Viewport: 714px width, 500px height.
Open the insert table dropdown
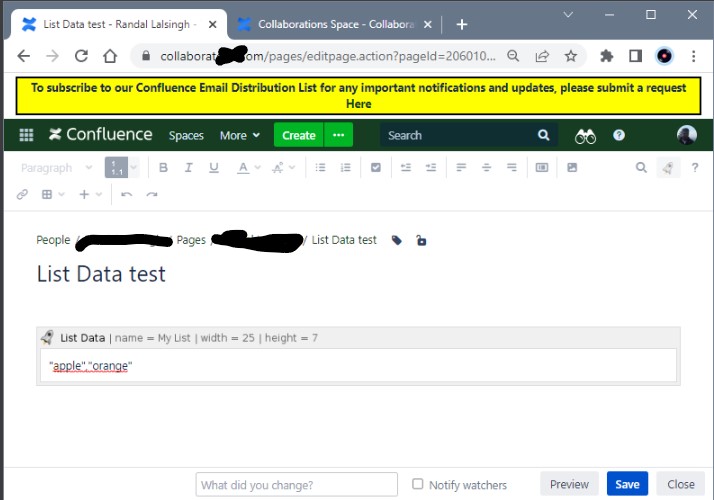click(53, 194)
